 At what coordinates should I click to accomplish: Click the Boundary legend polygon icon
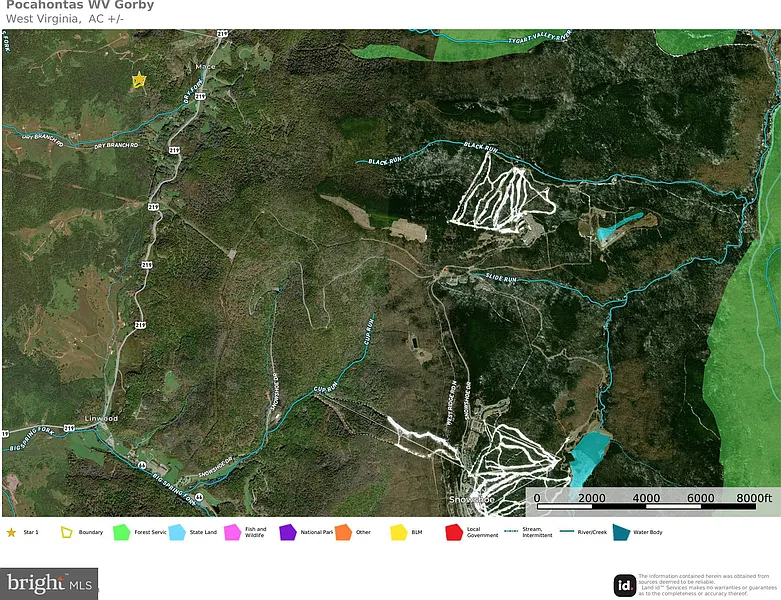pyautogui.click(x=68, y=532)
